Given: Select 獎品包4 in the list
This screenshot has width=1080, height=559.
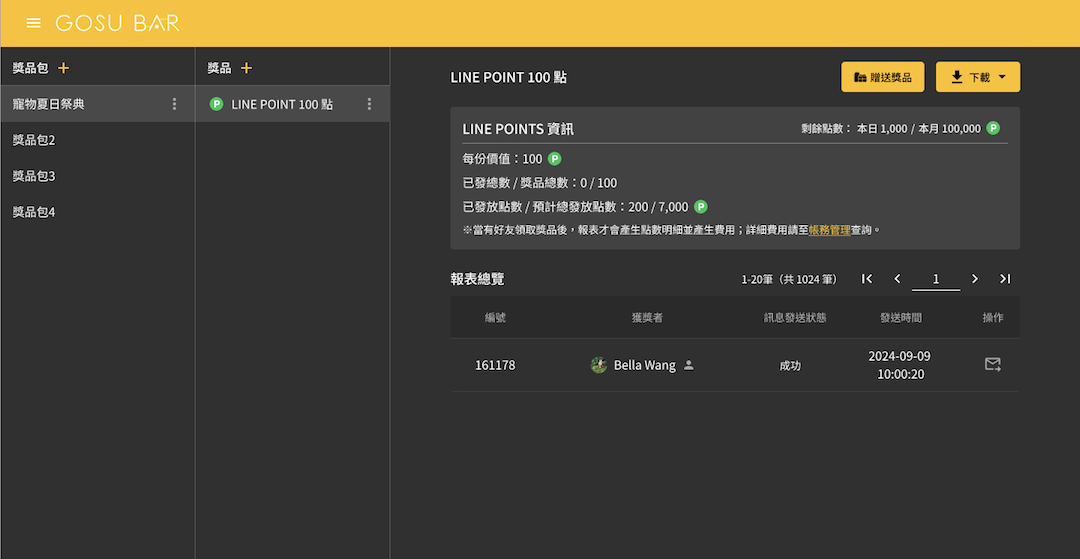Looking at the screenshot, I should click(98, 211).
